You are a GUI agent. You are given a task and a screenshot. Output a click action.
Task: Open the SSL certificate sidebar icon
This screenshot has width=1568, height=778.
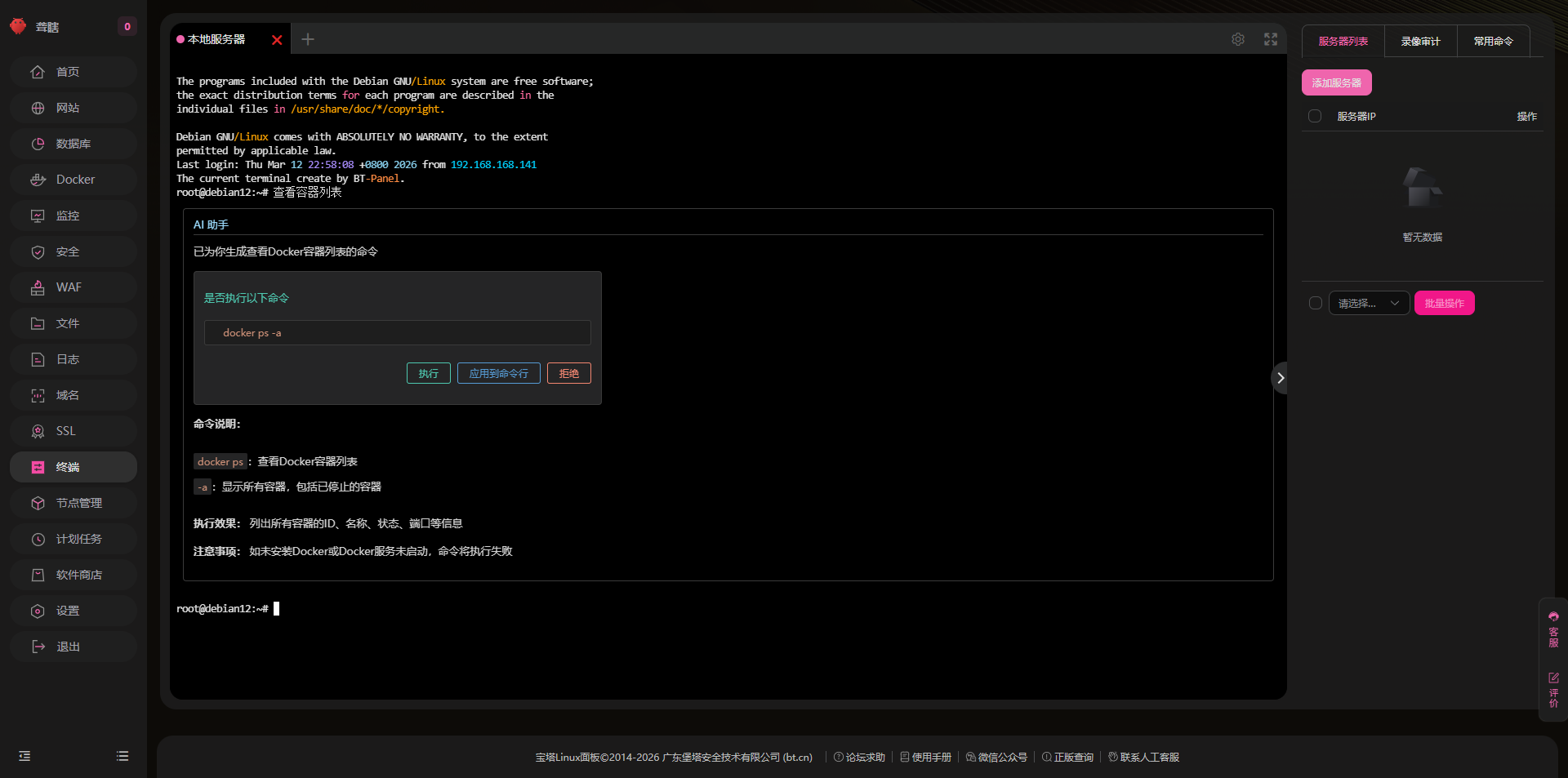tap(38, 431)
